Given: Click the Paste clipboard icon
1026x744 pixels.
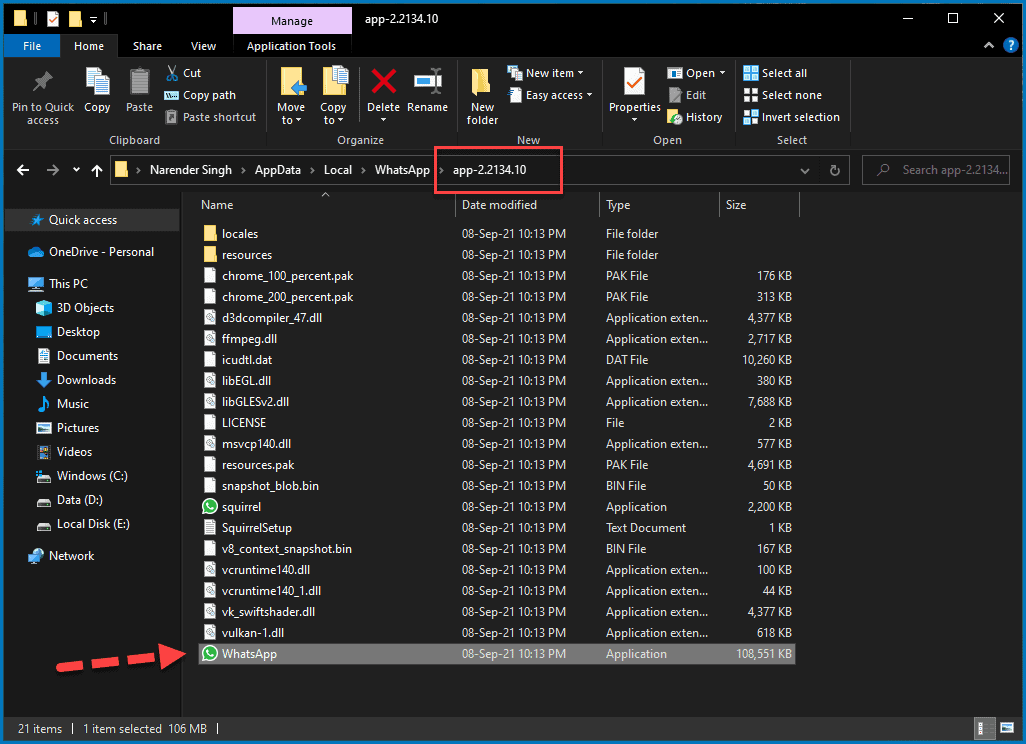Looking at the screenshot, I should click(x=139, y=82).
